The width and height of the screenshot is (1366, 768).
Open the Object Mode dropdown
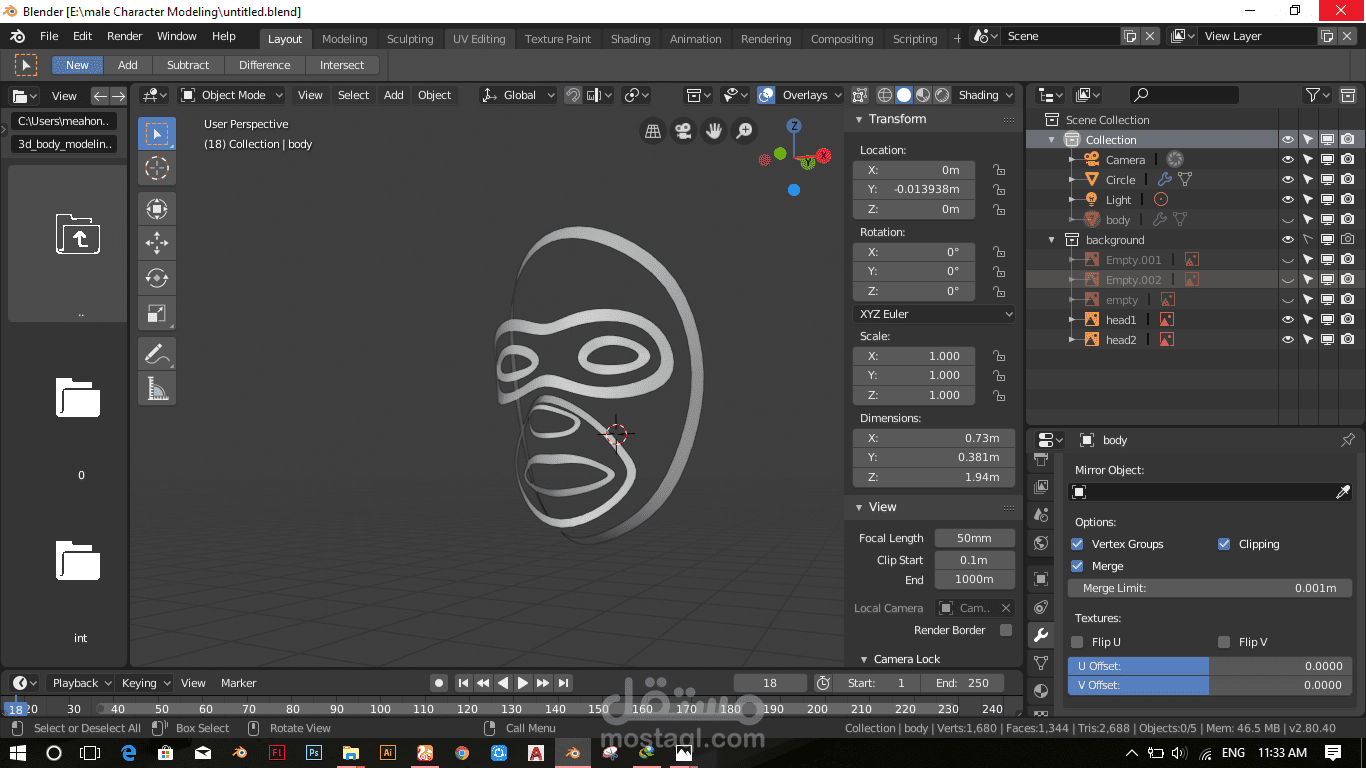(232, 95)
